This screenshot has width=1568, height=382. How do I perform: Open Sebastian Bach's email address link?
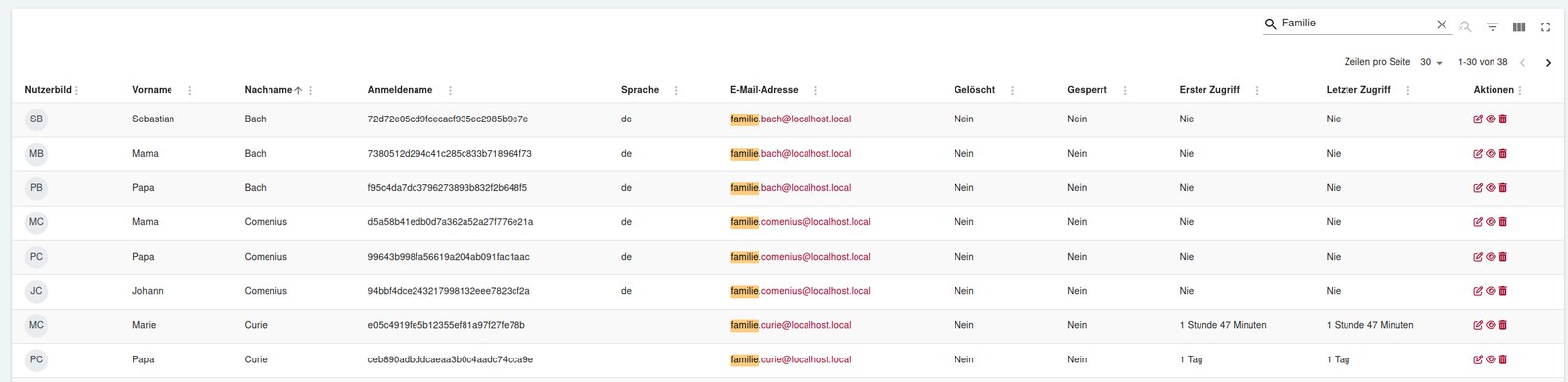click(x=791, y=119)
